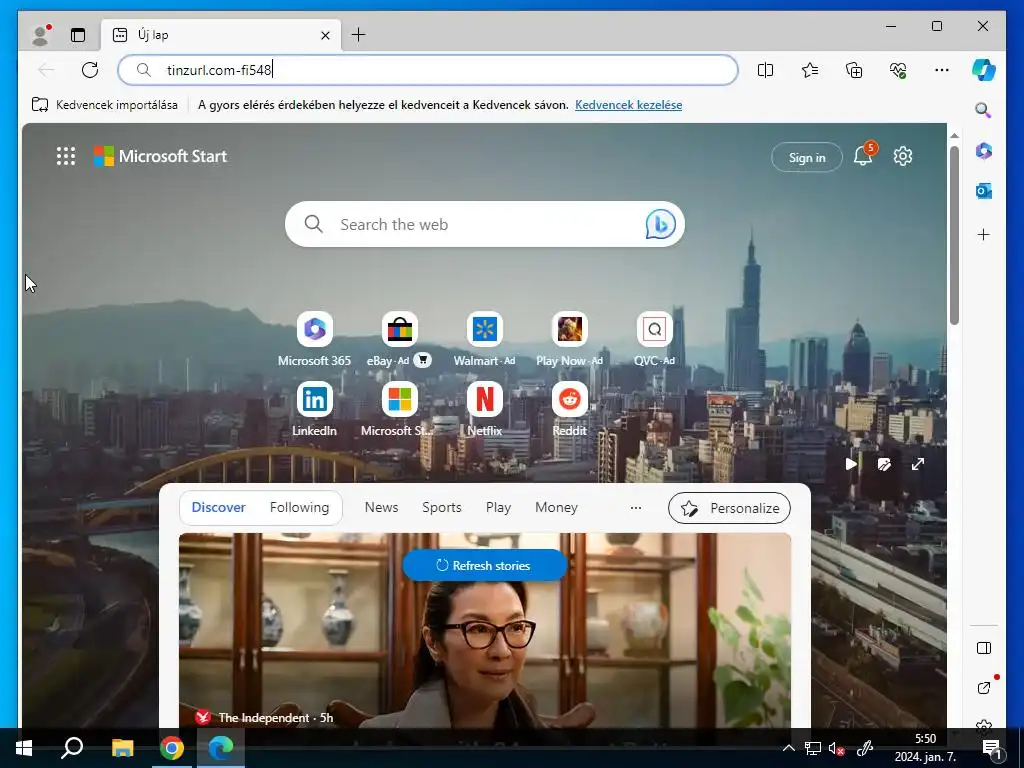This screenshot has height=768, width=1024.
Task: Play the background video
Action: point(850,464)
